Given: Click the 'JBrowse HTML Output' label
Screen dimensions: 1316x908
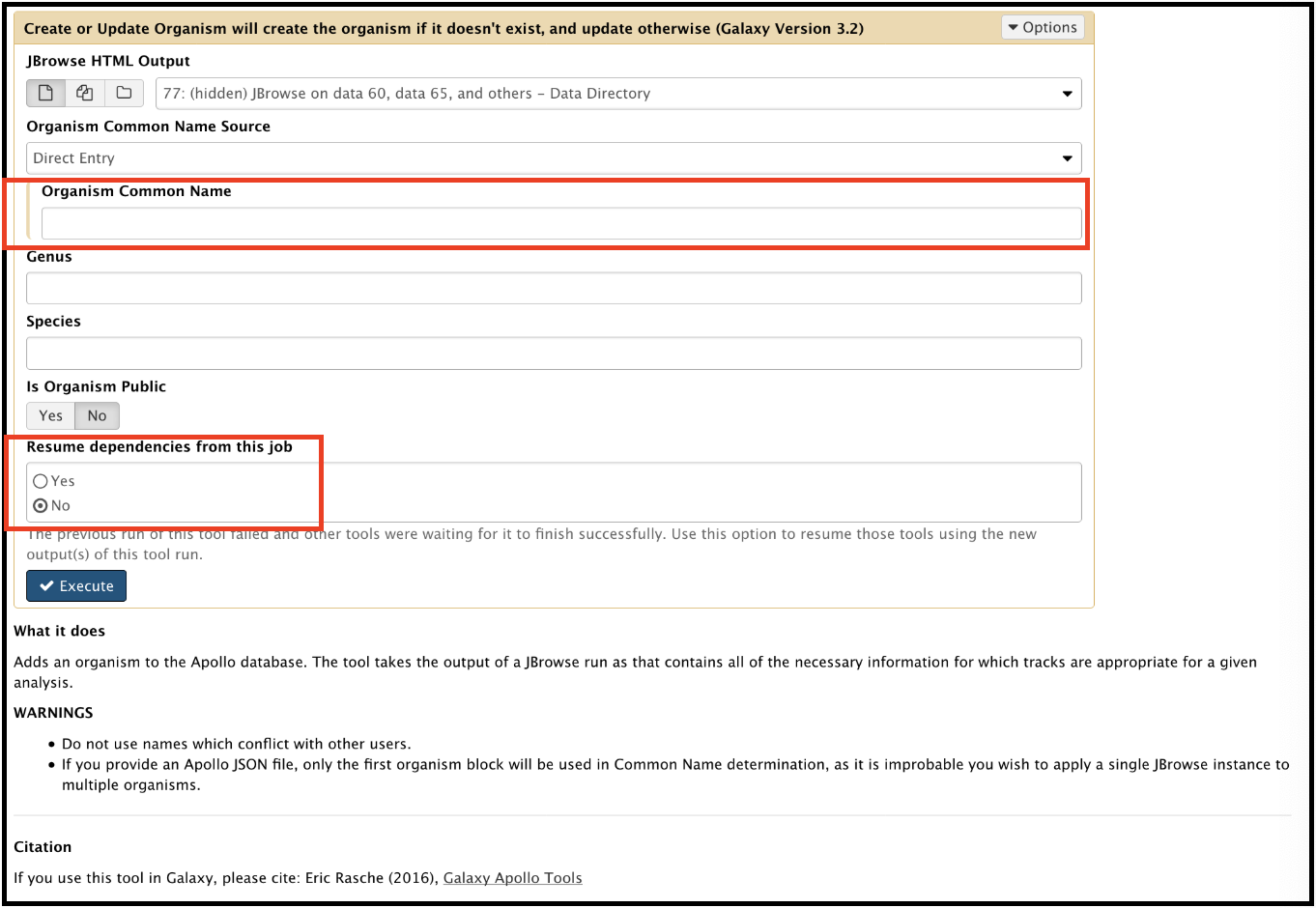Looking at the screenshot, I should [108, 61].
